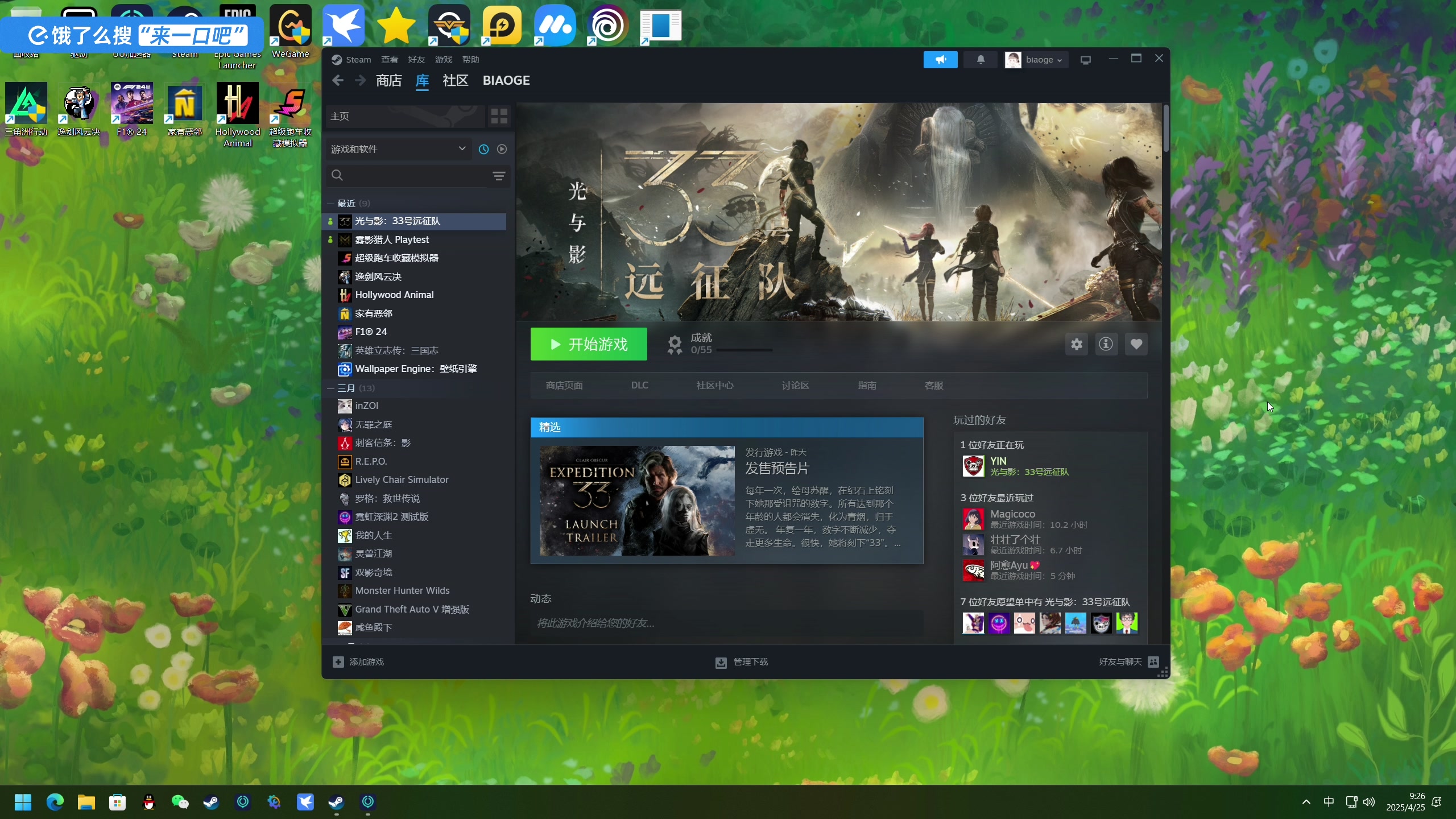Open the 好友 menu
The width and height of the screenshot is (1456, 819).
pyautogui.click(x=416, y=60)
